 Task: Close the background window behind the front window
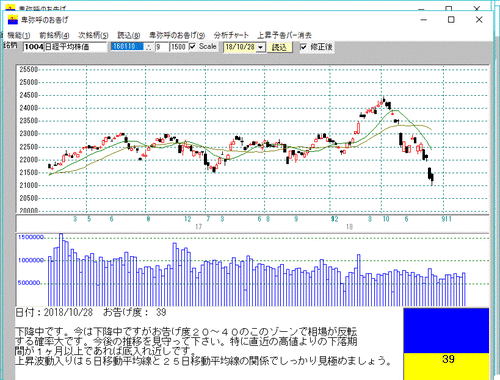point(477,8)
